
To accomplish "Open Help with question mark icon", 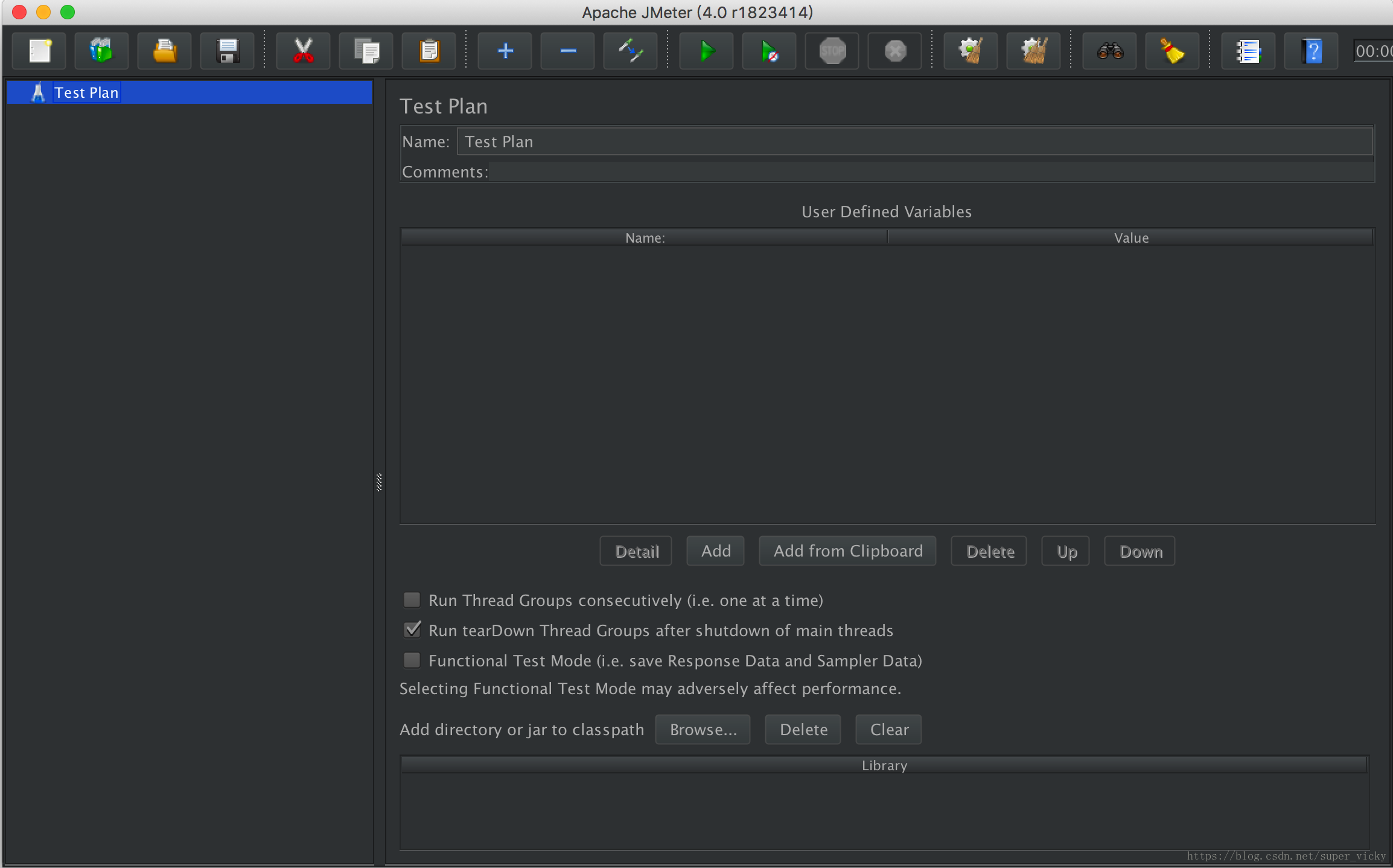I will coord(1311,51).
